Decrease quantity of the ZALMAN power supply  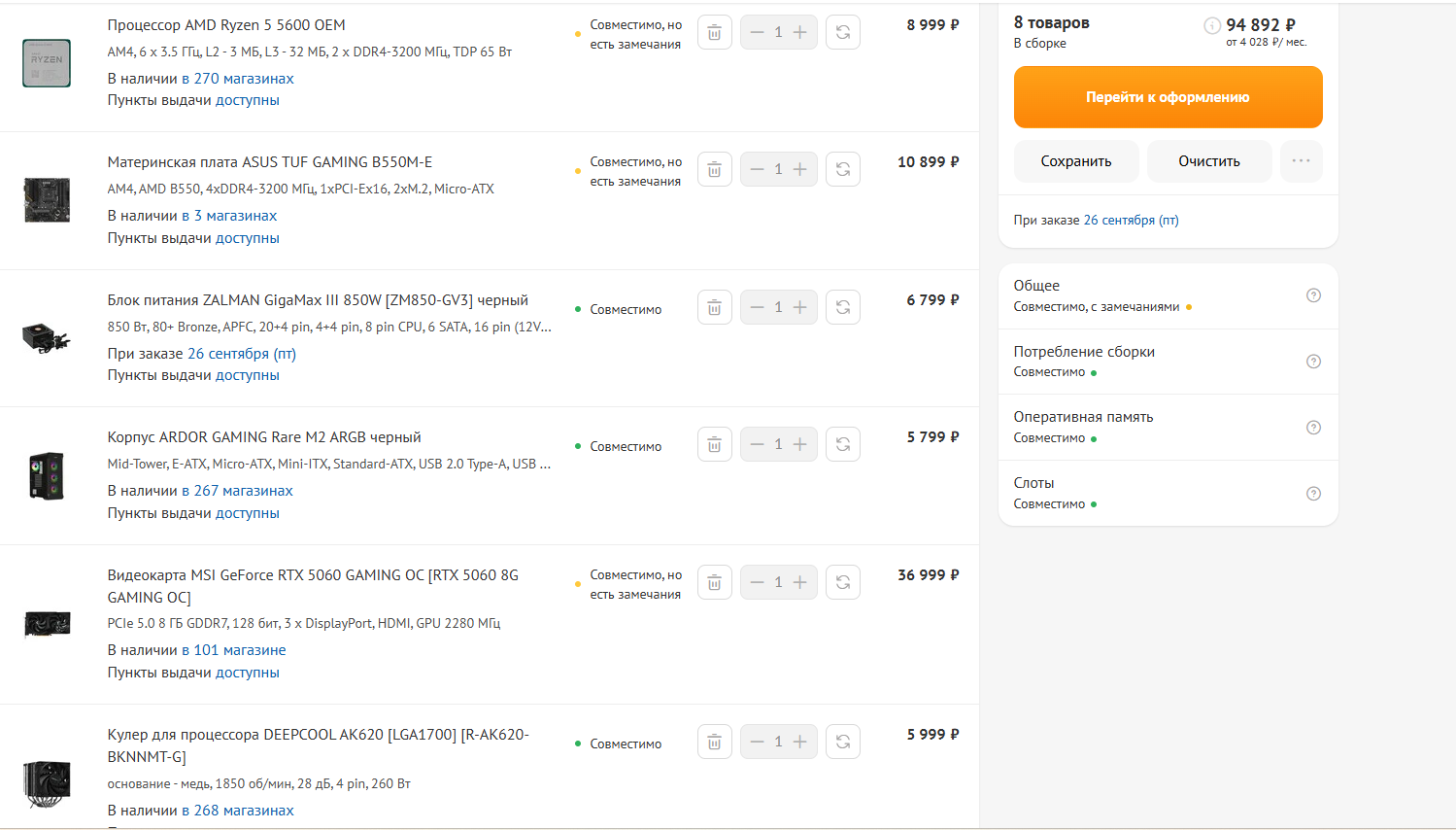(x=757, y=307)
